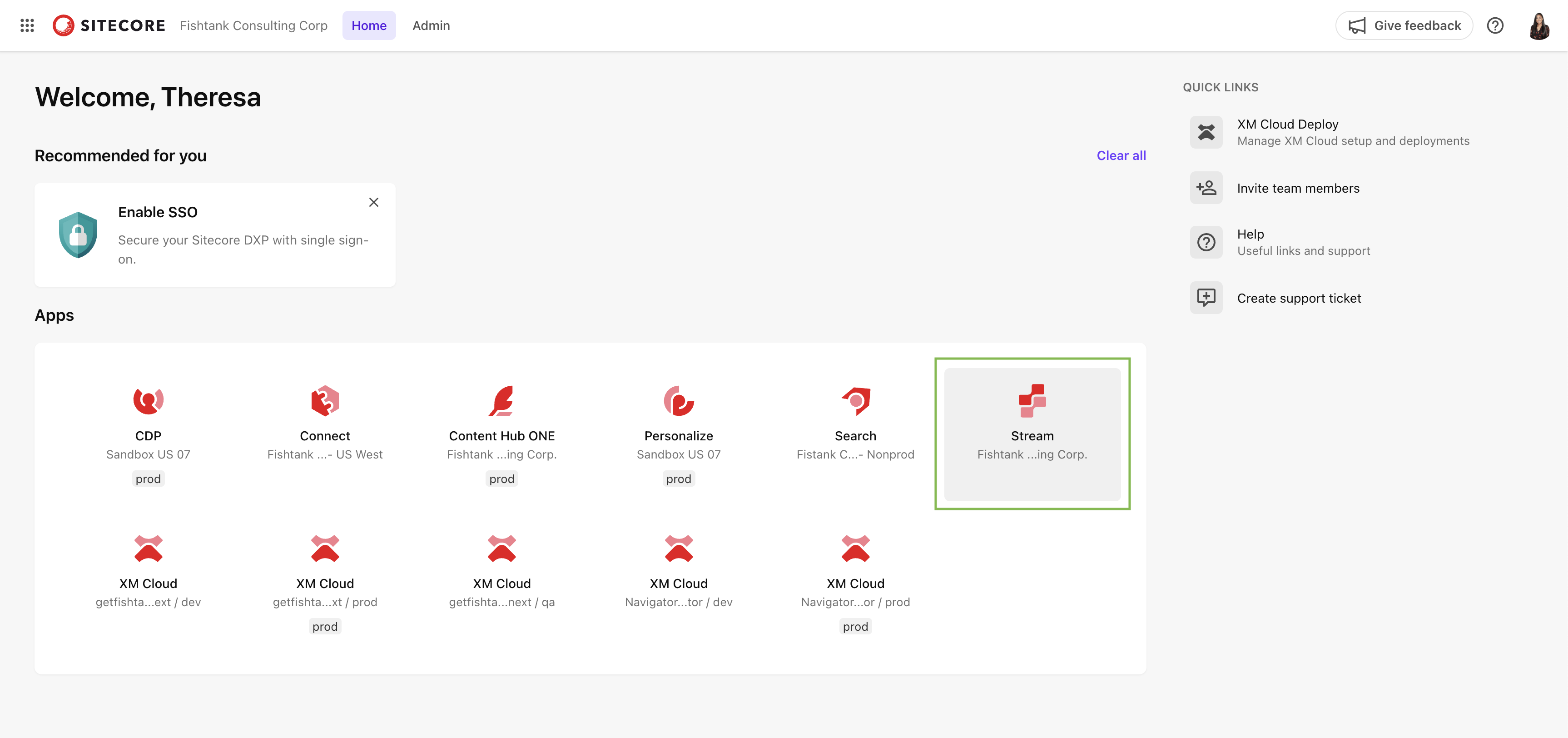The height and width of the screenshot is (738, 1568).
Task: Switch to the Admin tab
Action: [431, 25]
